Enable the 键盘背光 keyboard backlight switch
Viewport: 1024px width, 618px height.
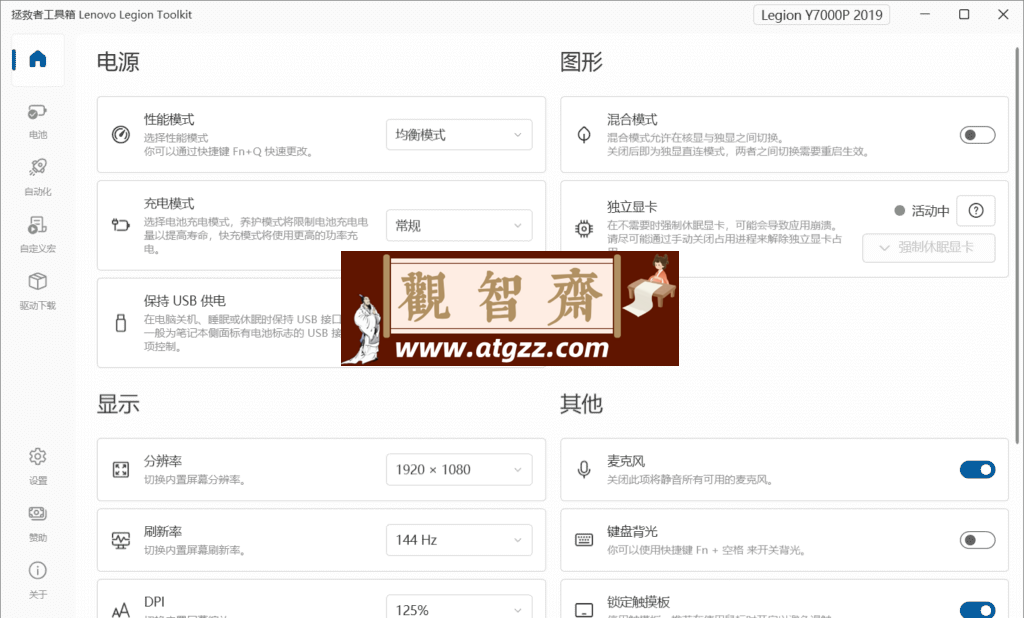coord(978,540)
